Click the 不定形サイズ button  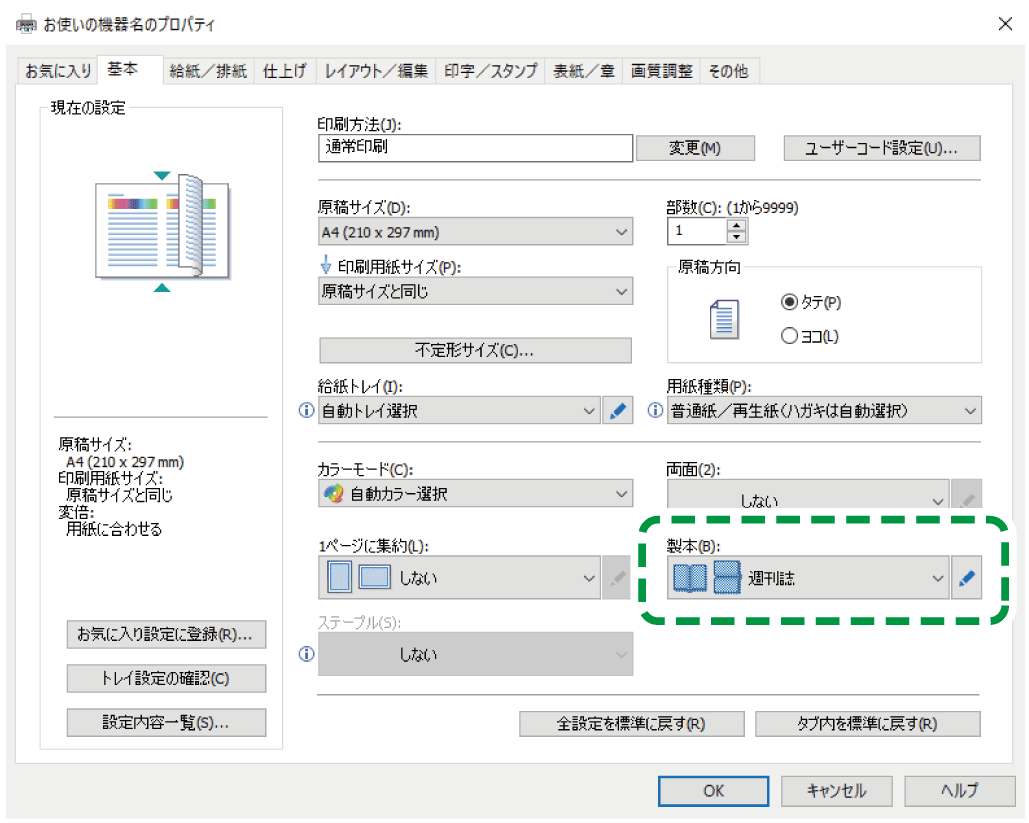[x=475, y=351]
